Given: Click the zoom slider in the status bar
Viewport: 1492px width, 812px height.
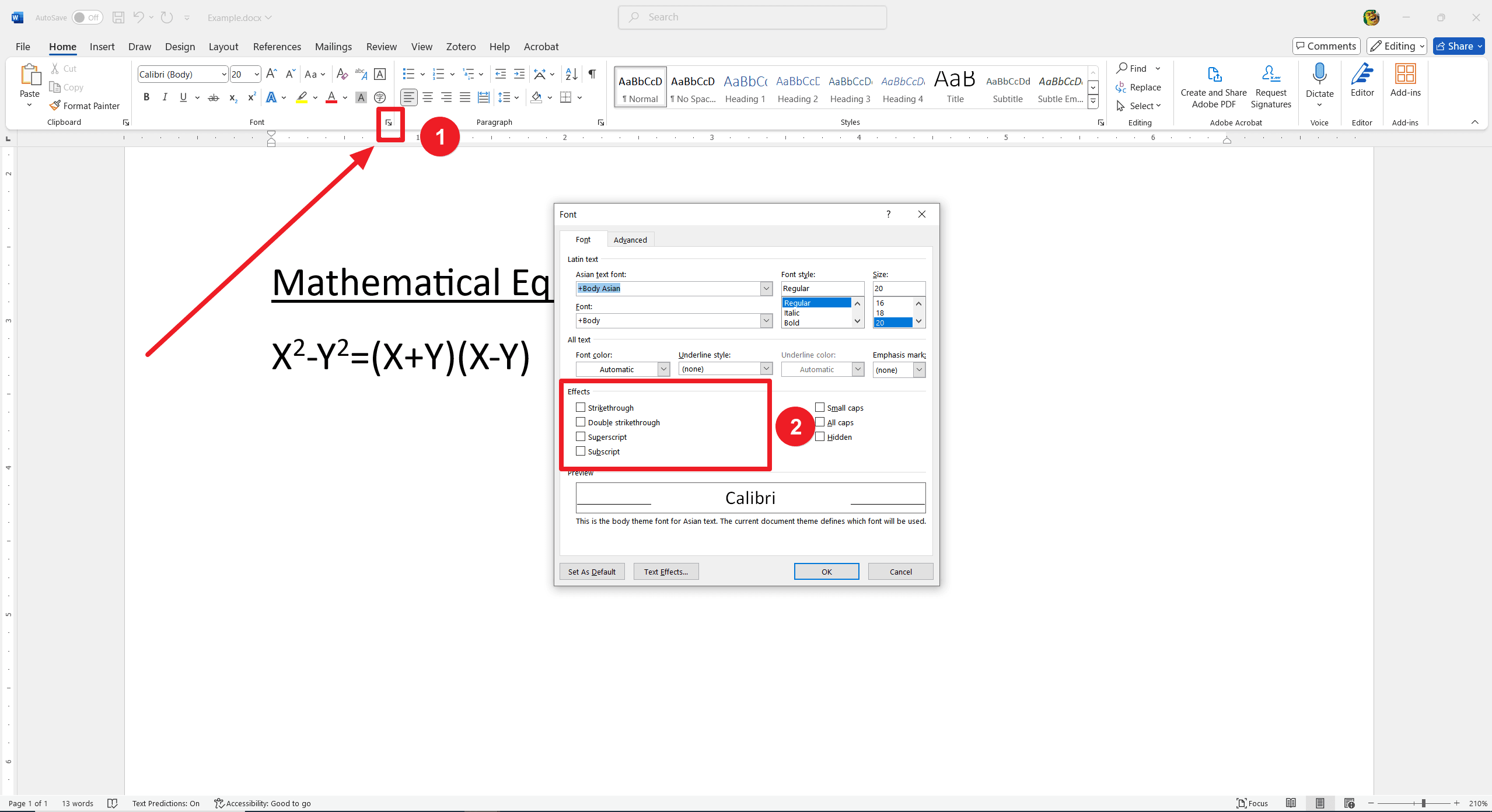Looking at the screenshot, I should [1423, 803].
